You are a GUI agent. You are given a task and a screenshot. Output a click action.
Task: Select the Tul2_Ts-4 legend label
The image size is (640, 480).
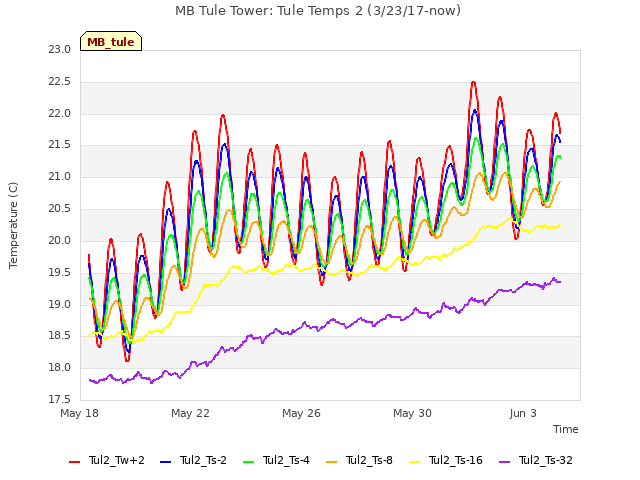(287, 460)
